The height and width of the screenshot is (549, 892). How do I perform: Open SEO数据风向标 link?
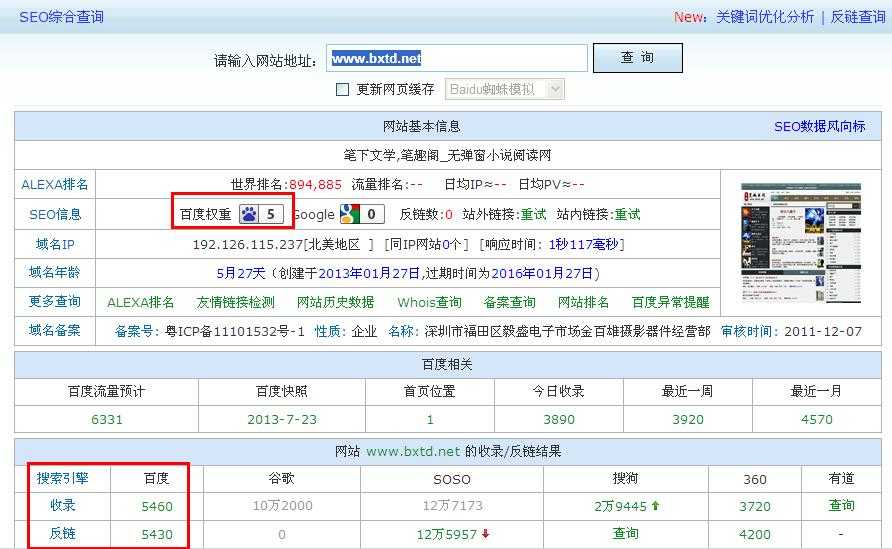coord(819,126)
